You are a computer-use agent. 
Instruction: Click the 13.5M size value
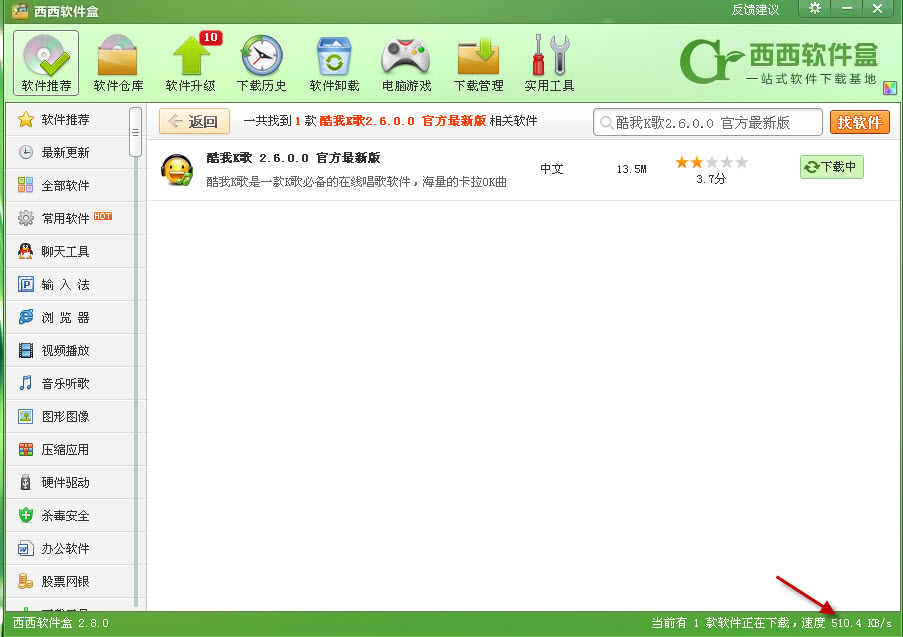pyautogui.click(x=631, y=169)
